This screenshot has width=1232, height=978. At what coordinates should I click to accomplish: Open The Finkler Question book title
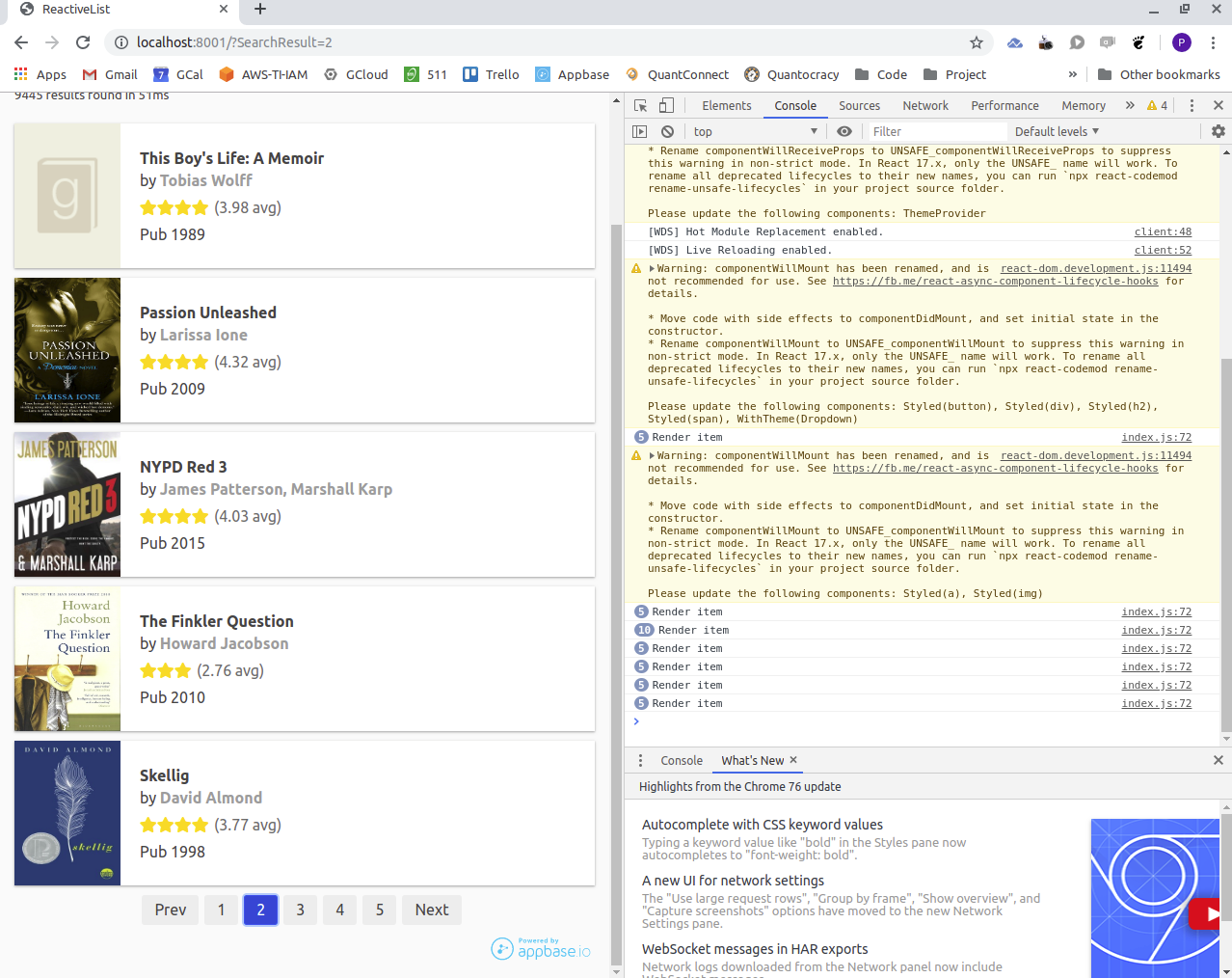(x=217, y=621)
